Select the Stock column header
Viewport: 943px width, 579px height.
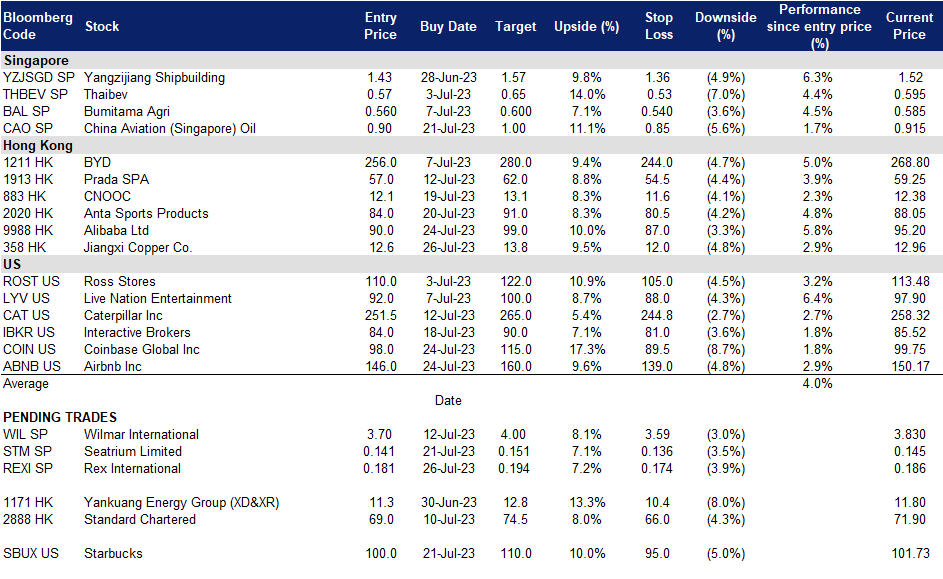[x=102, y=26]
